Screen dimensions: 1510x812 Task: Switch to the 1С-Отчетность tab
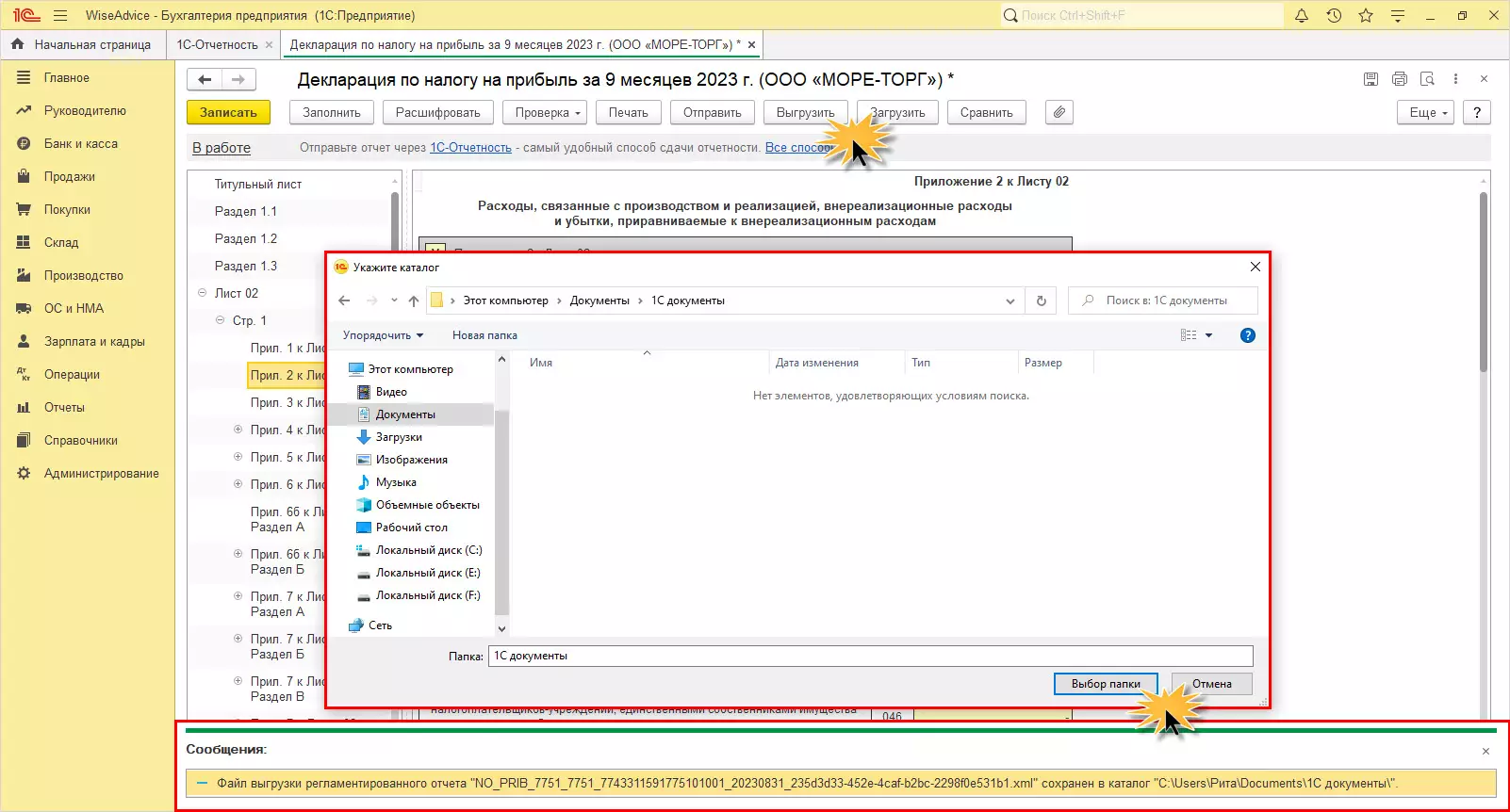click(x=217, y=44)
